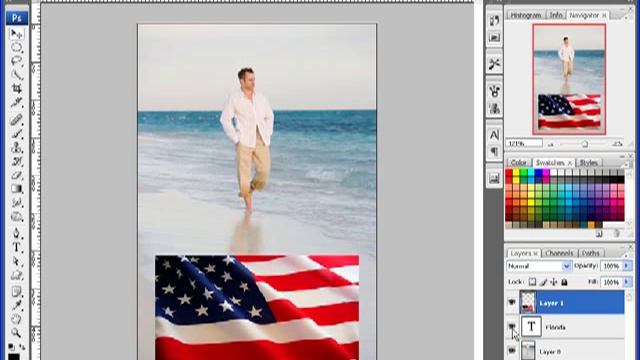The width and height of the screenshot is (640, 360).
Task: Select the Custom Shape tool
Action: coord(16,275)
